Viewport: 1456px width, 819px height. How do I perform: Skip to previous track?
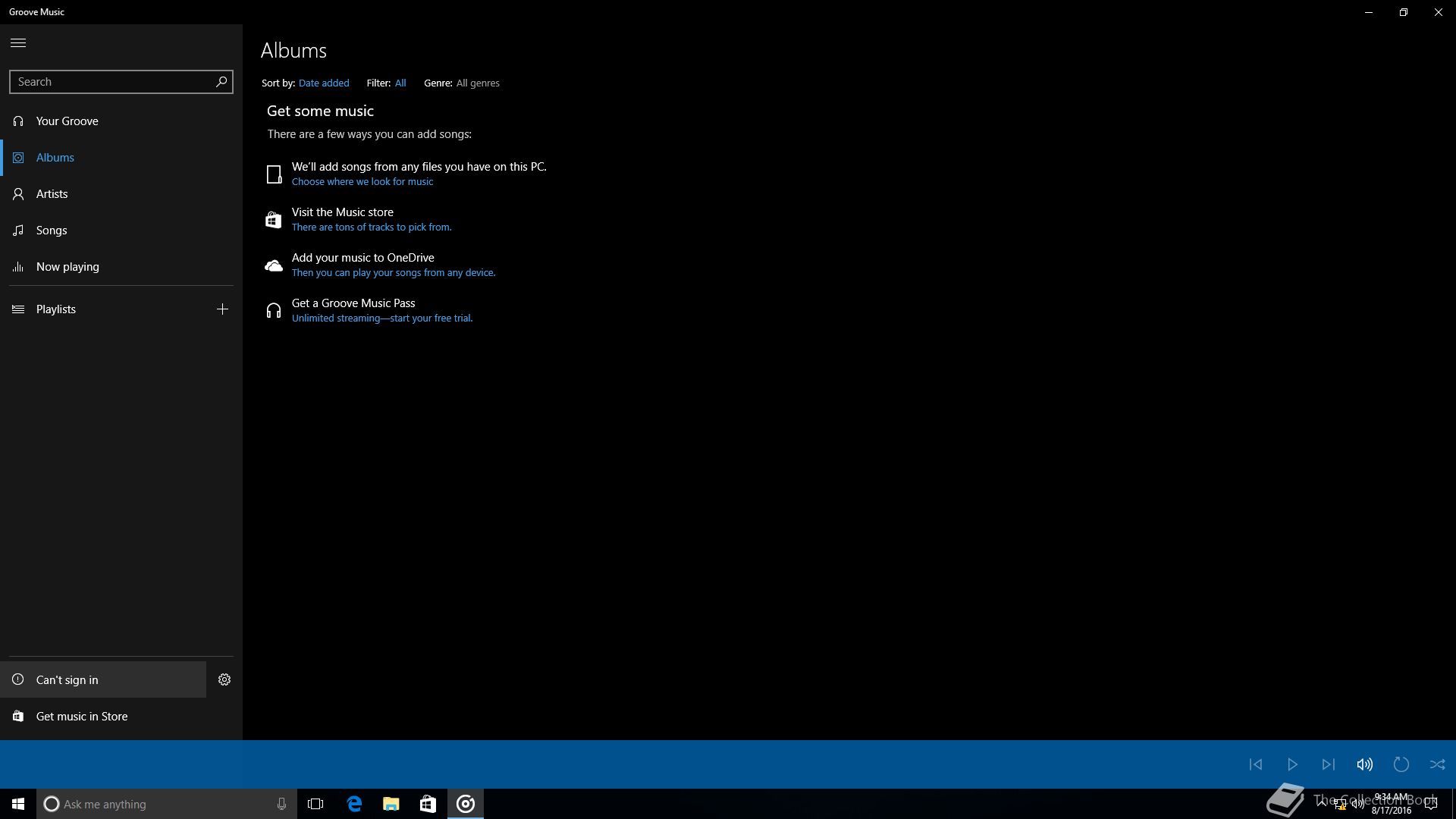[x=1256, y=764]
